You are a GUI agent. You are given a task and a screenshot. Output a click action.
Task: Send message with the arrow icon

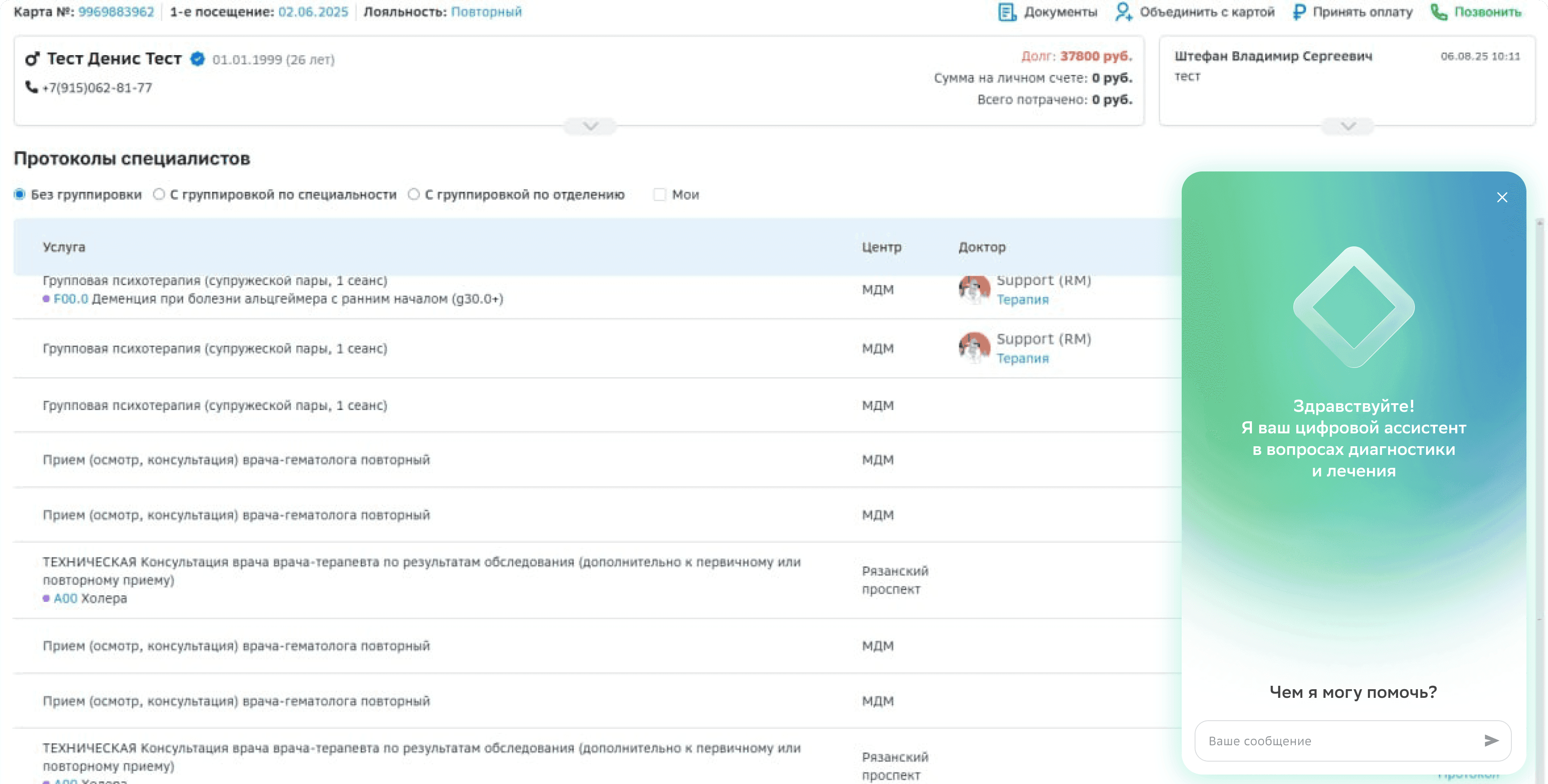tap(1491, 741)
